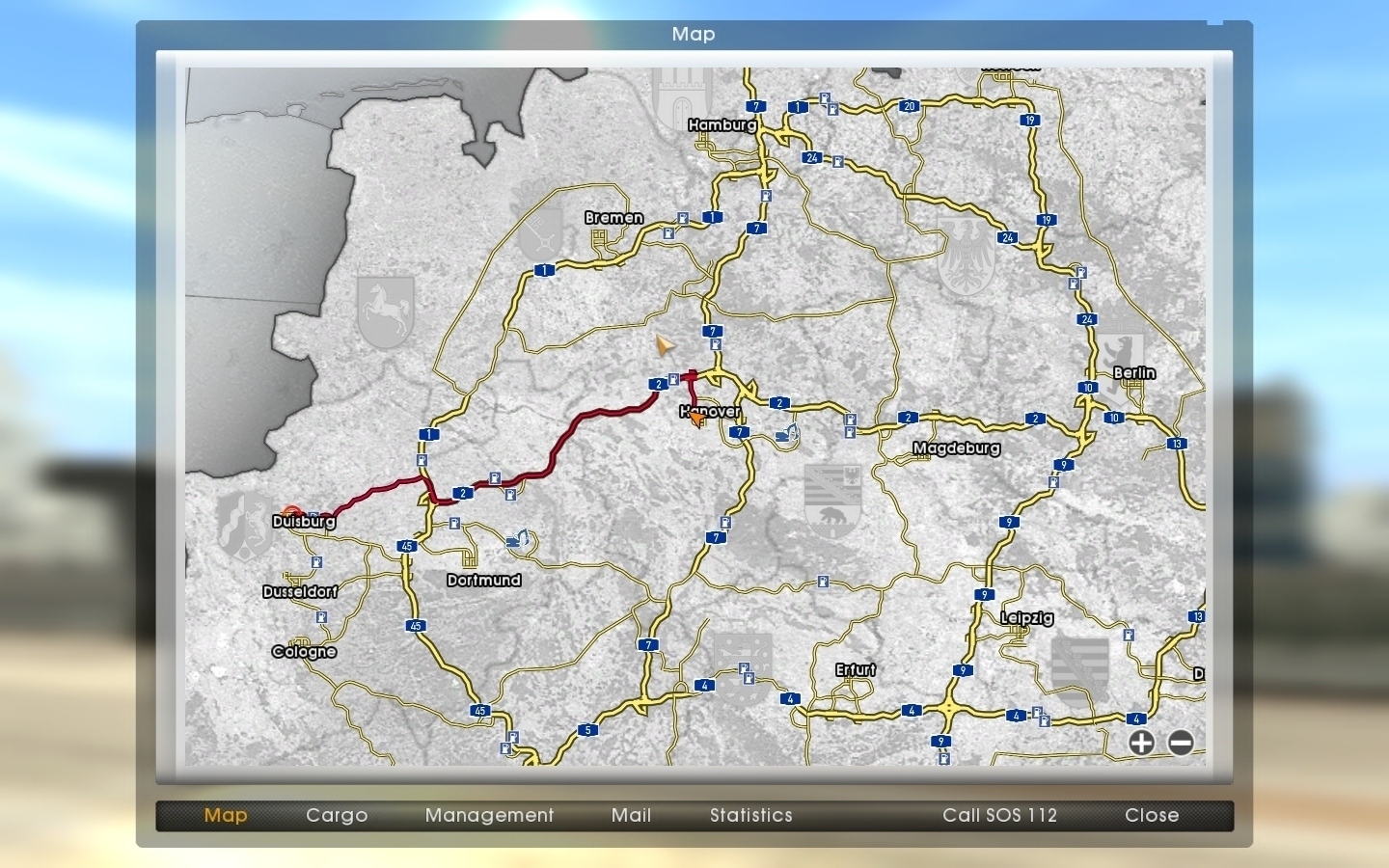Select the red destination marker at Duisburg
This screenshot has height=868, width=1389.
coord(290,513)
